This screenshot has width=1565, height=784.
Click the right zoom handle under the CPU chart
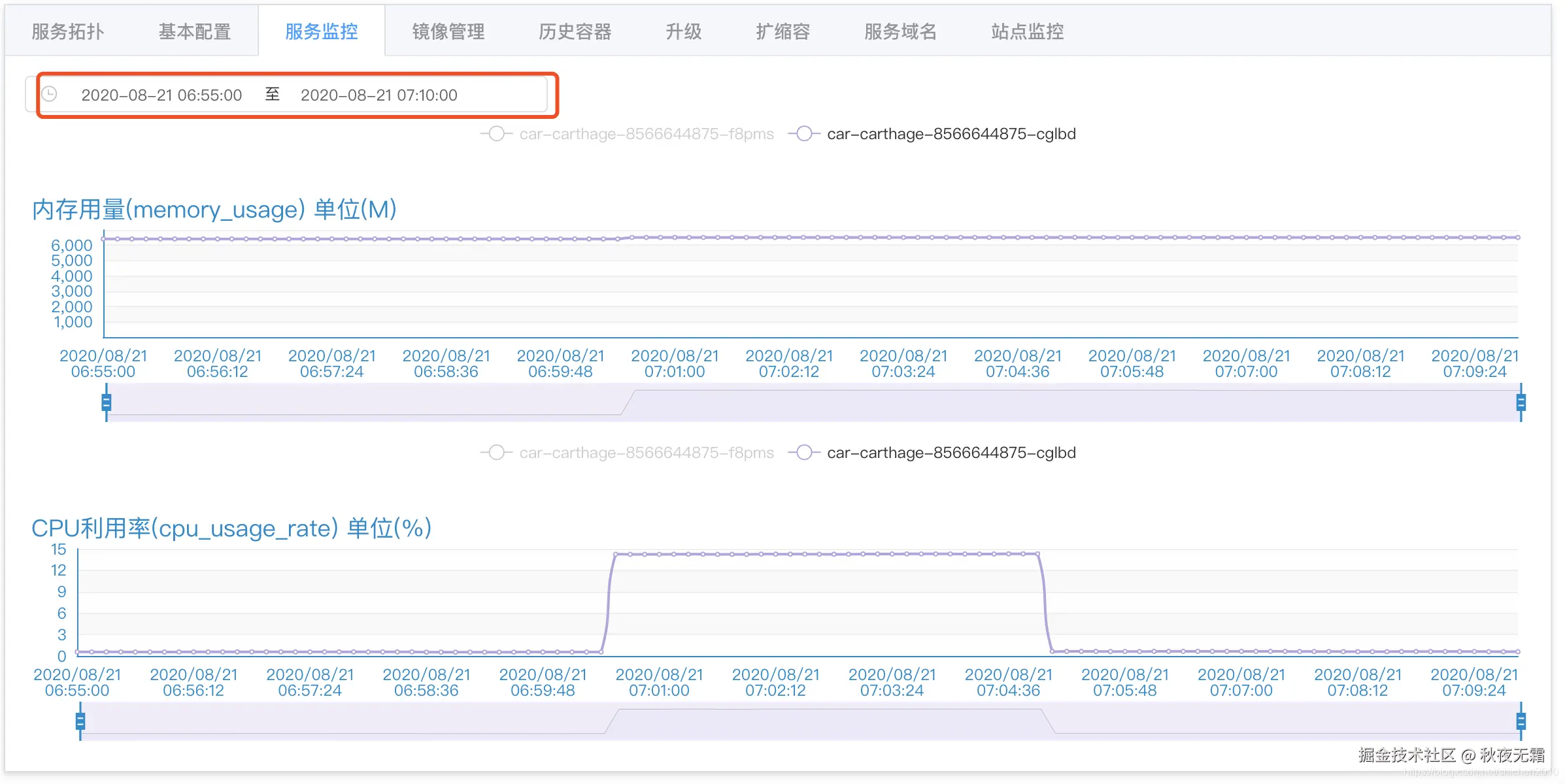[1523, 721]
